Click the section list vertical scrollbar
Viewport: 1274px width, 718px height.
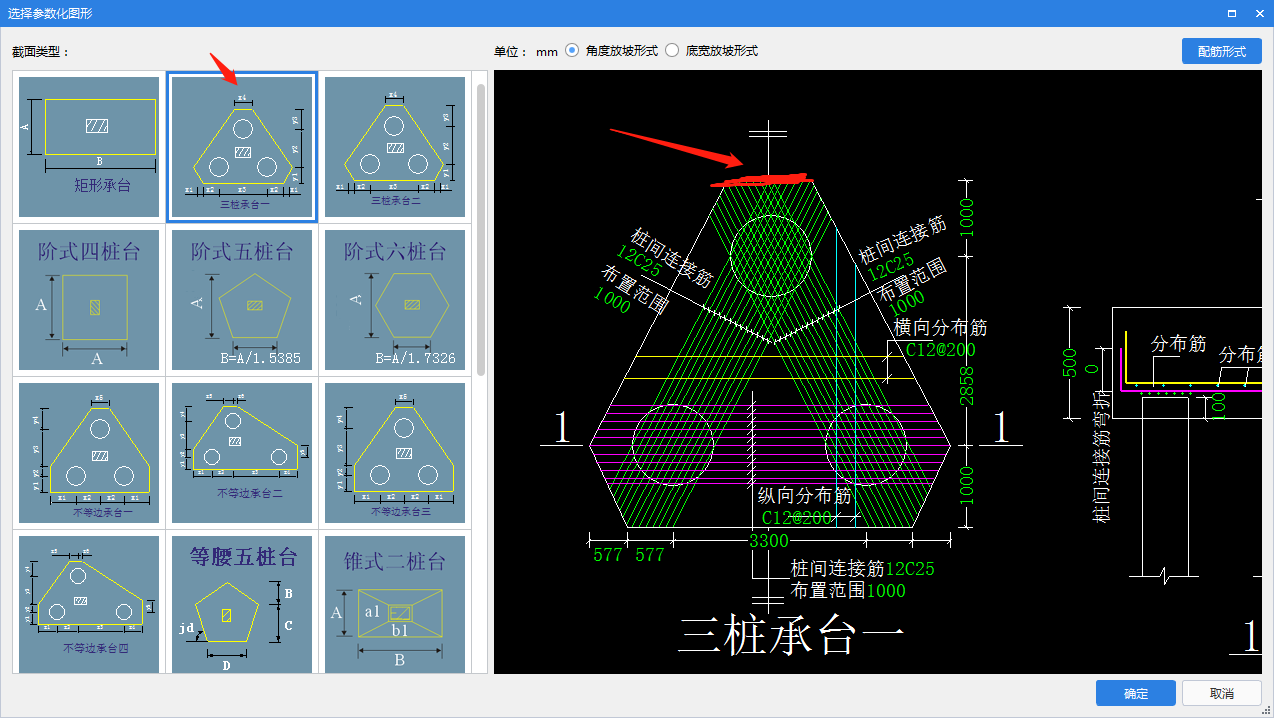[481, 230]
